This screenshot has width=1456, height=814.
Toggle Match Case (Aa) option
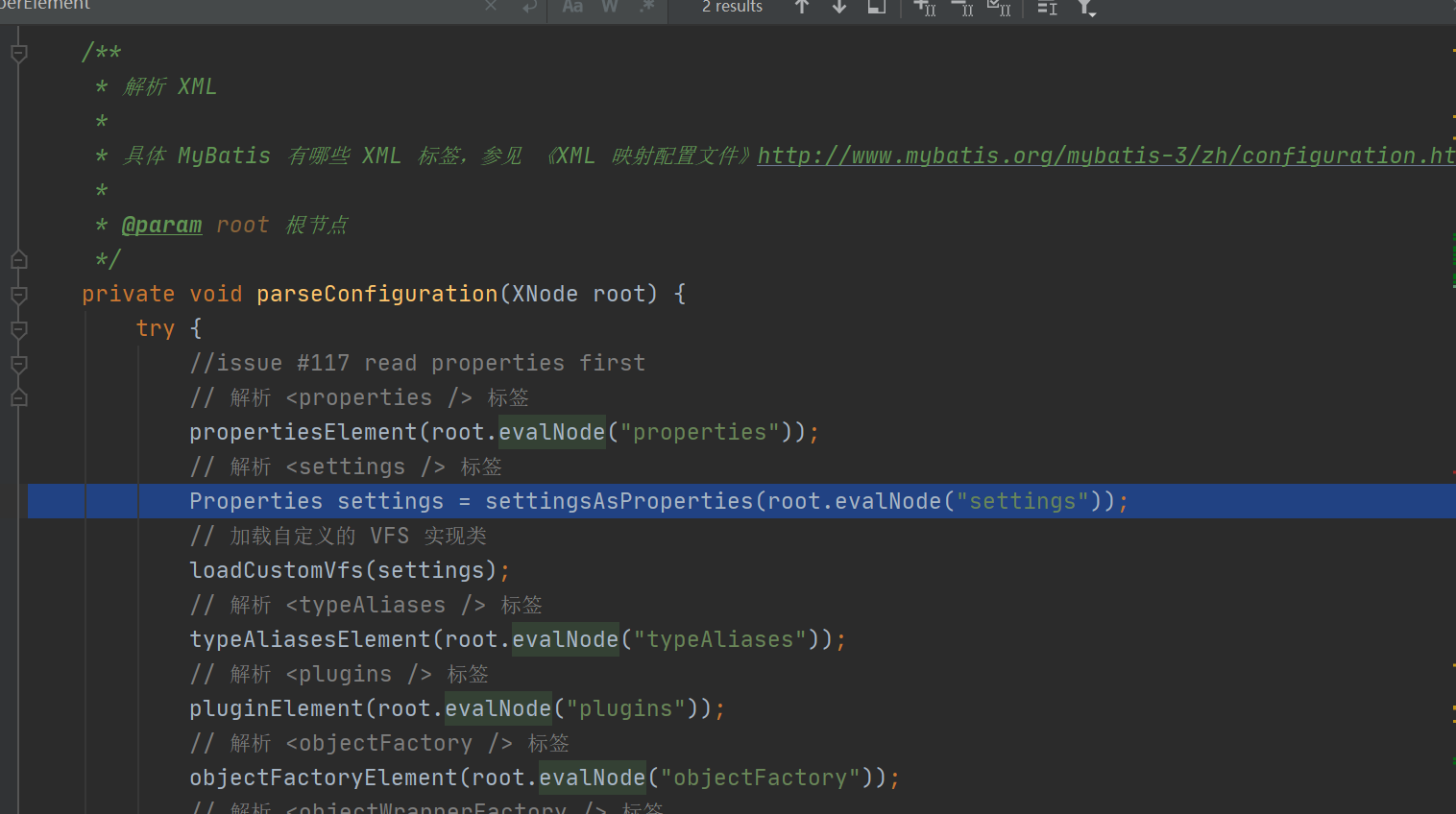(572, 6)
